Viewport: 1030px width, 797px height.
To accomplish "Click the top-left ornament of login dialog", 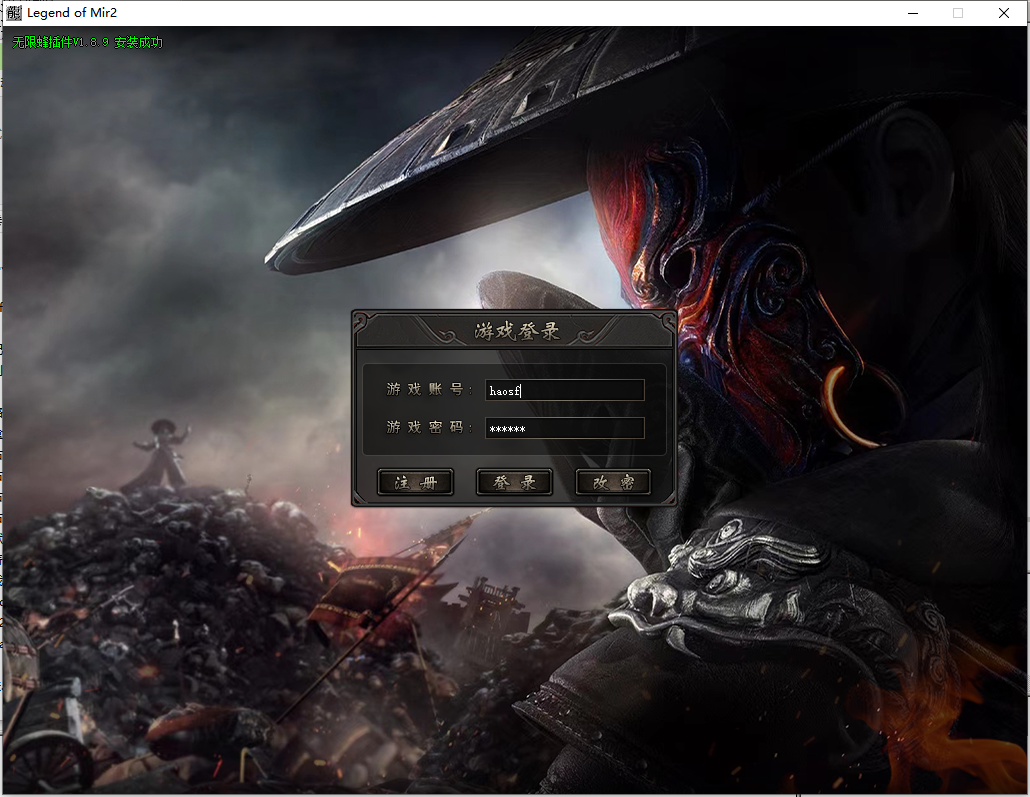I will click(364, 322).
